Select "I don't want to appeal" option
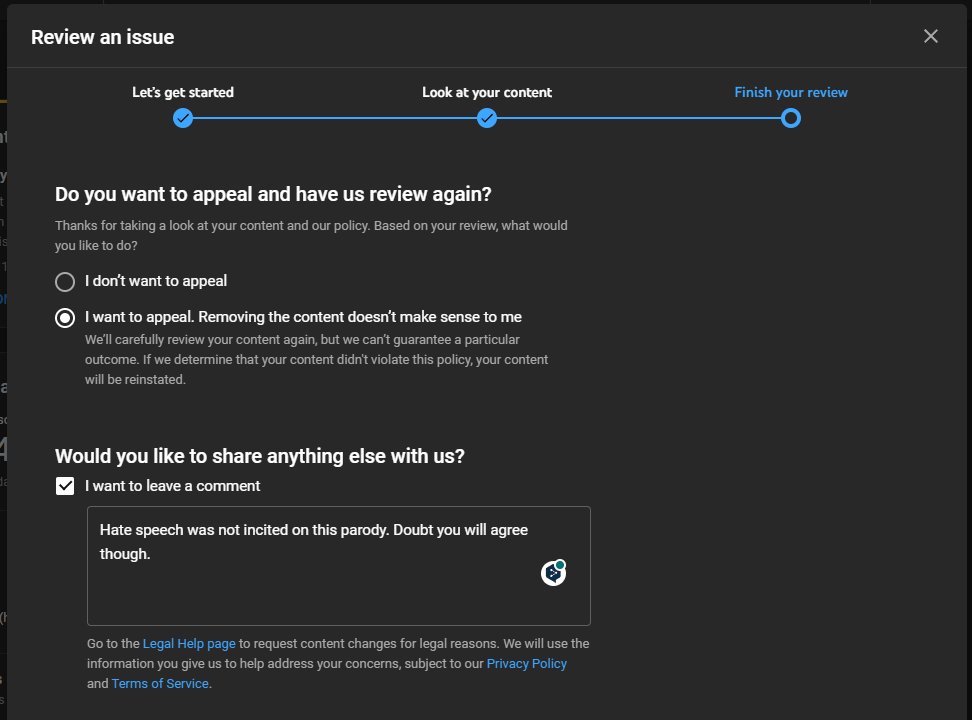Screen dimensions: 972x720 [65, 282]
